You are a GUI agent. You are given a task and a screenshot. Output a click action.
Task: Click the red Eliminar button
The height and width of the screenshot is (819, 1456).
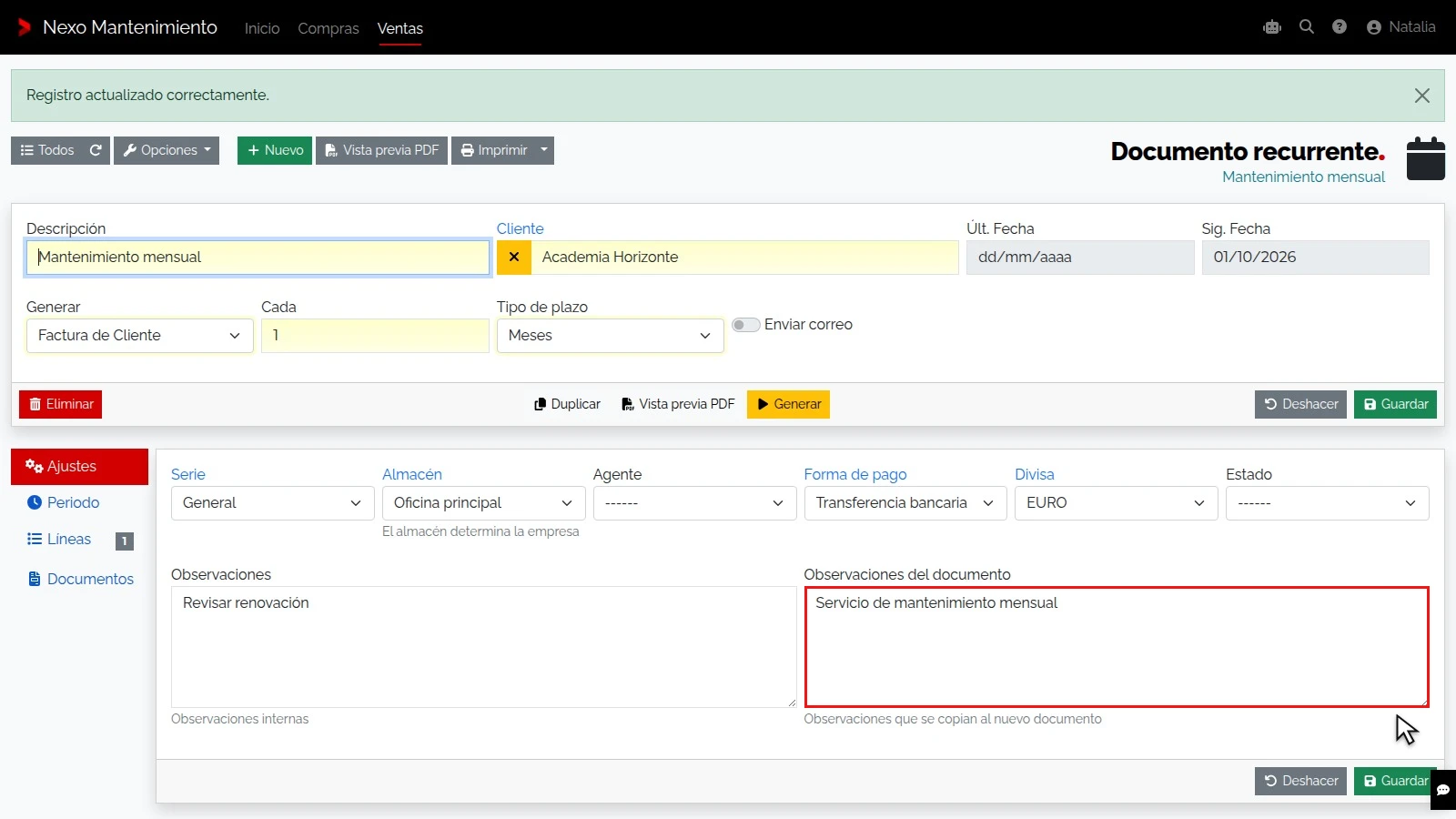[x=60, y=404]
